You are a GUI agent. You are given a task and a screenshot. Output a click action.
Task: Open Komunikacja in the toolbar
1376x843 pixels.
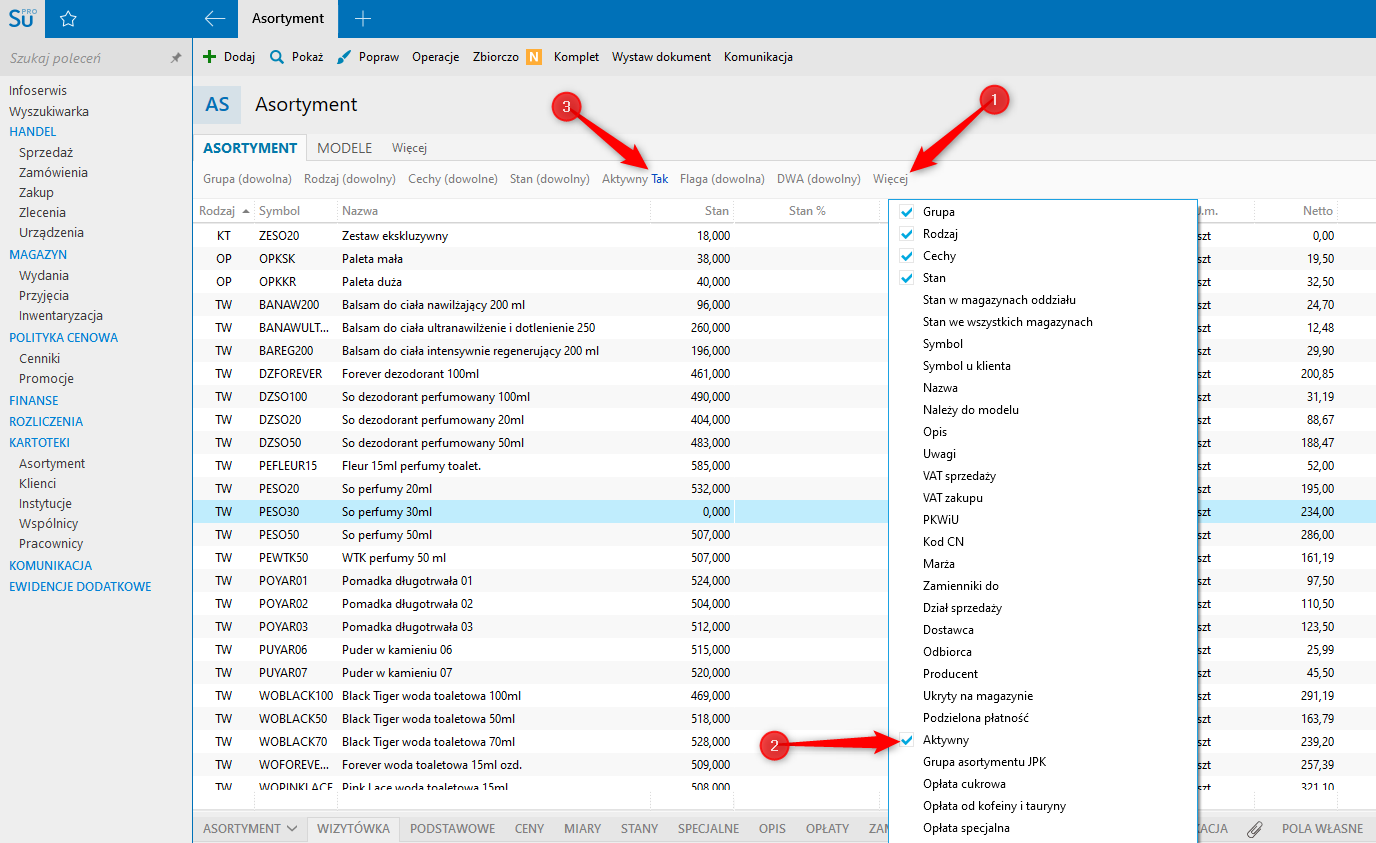pyautogui.click(x=758, y=57)
